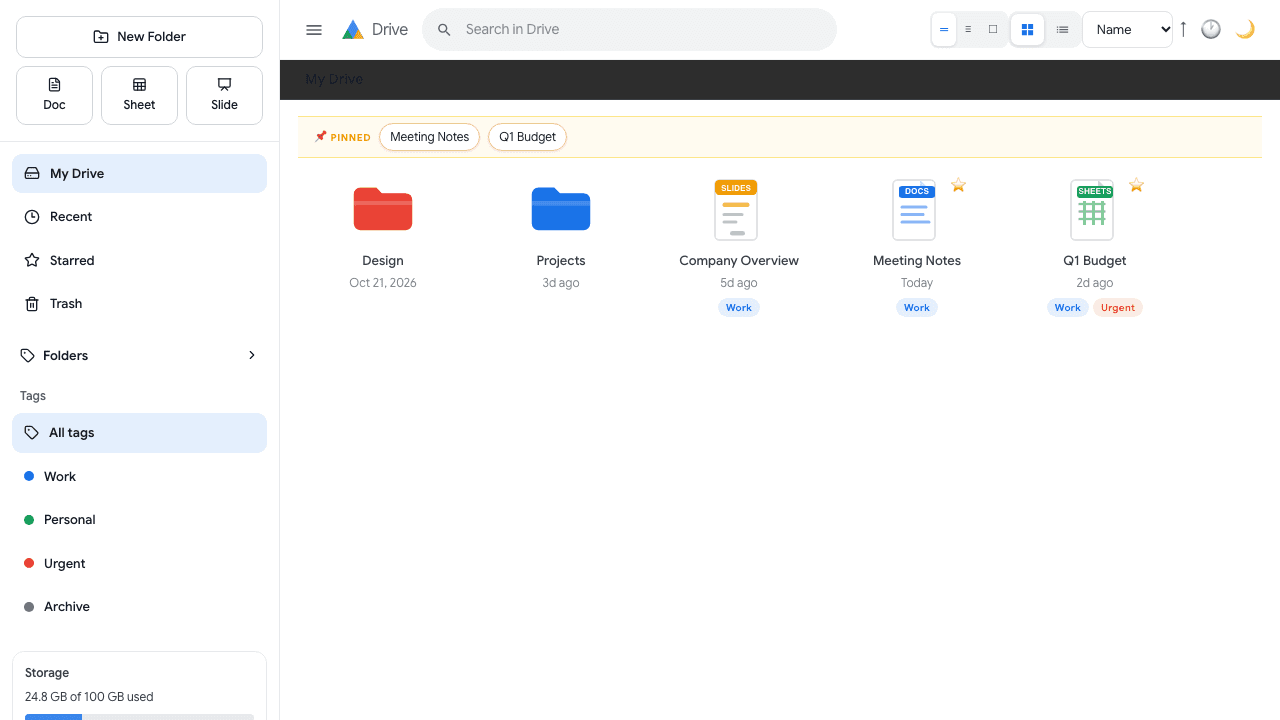
Task: Click the Work tag under Meeting Notes card
Action: [x=917, y=308]
